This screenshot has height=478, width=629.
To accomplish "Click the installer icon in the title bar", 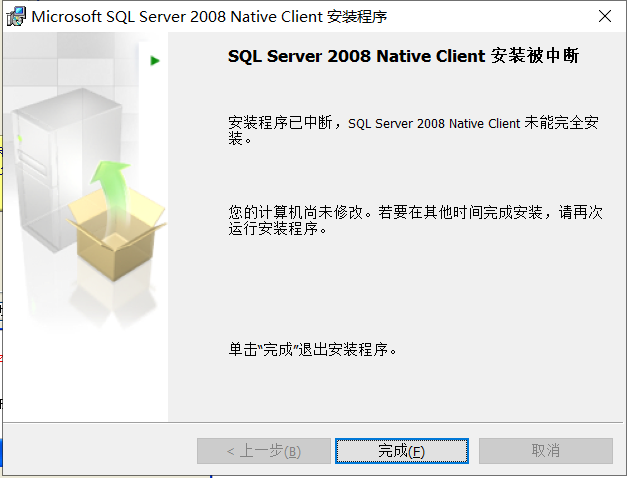I will click(16, 17).
